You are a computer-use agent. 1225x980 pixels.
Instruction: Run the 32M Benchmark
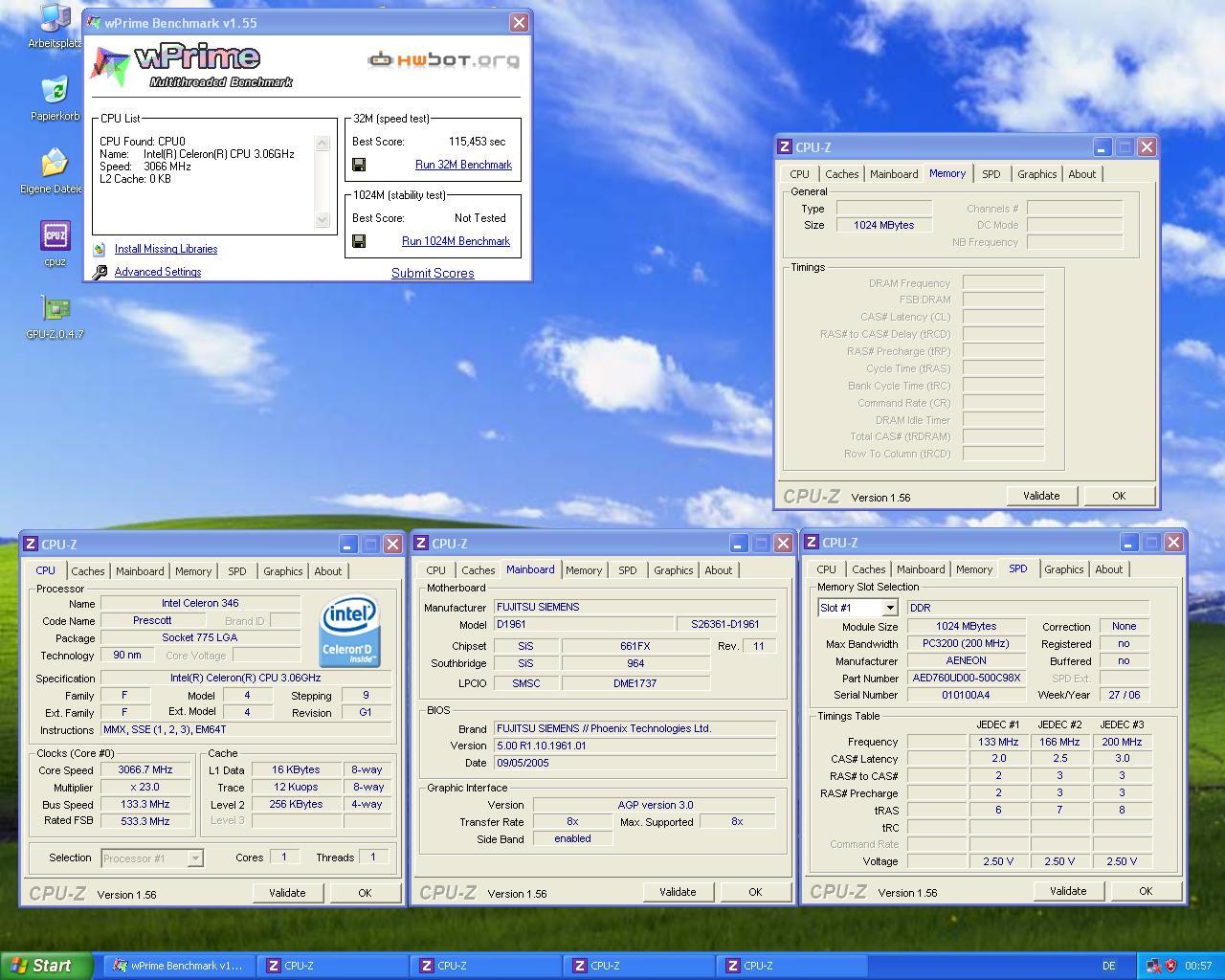click(x=463, y=165)
